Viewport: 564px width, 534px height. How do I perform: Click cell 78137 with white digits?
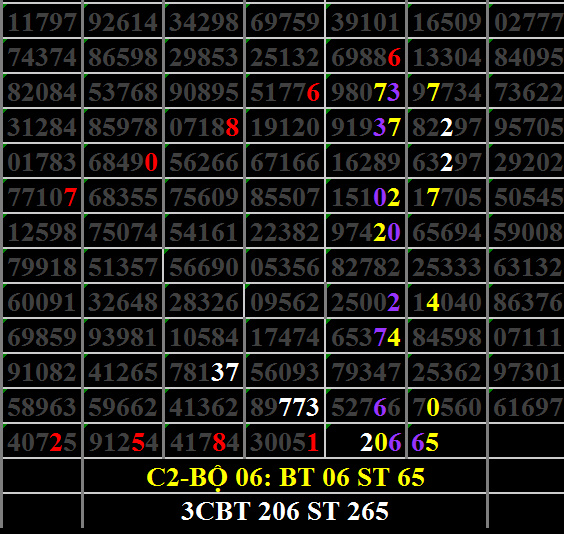pyautogui.click(x=204, y=371)
